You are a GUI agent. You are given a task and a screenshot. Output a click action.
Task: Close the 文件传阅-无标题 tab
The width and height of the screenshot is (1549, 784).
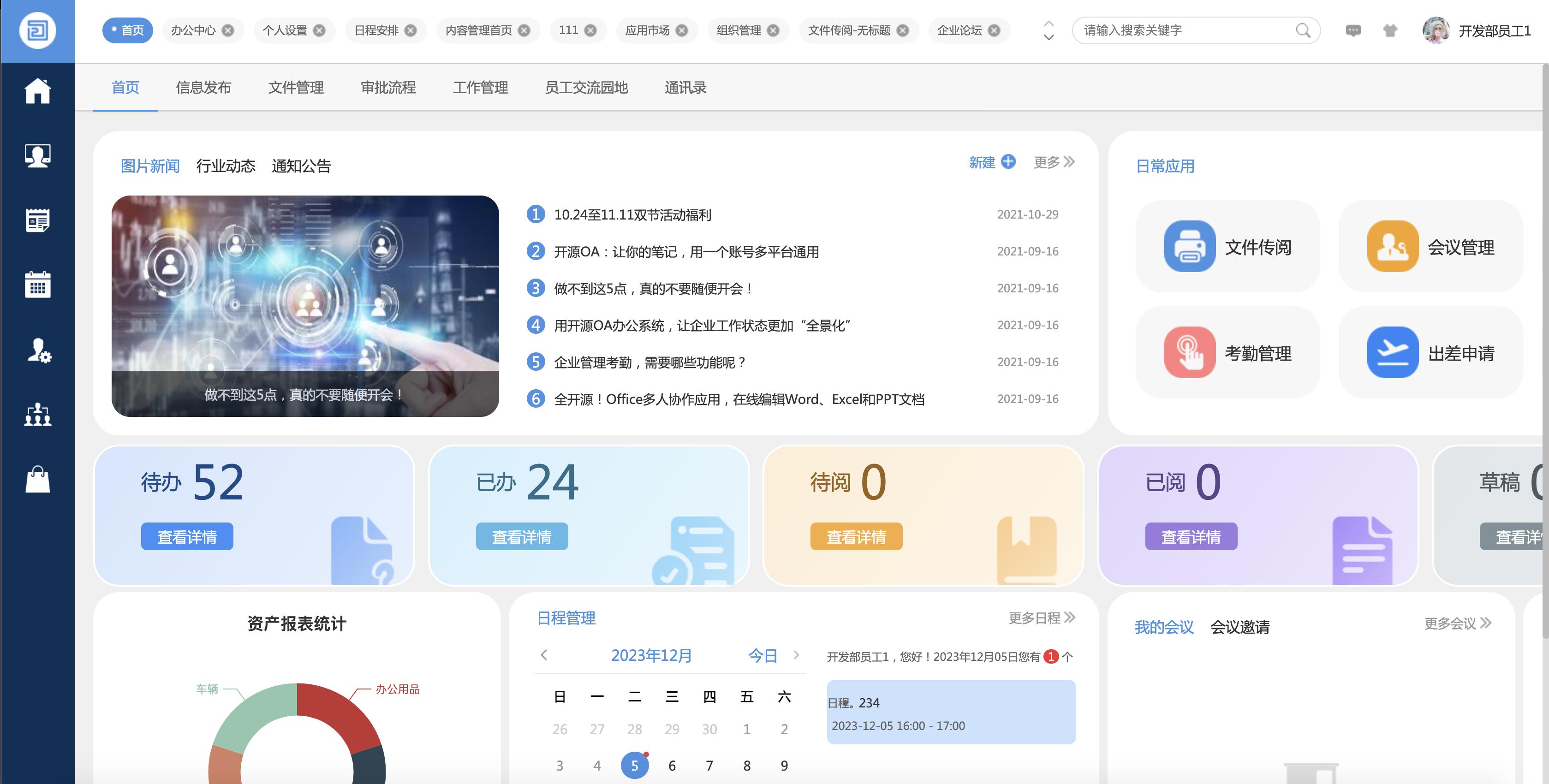pos(903,30)
